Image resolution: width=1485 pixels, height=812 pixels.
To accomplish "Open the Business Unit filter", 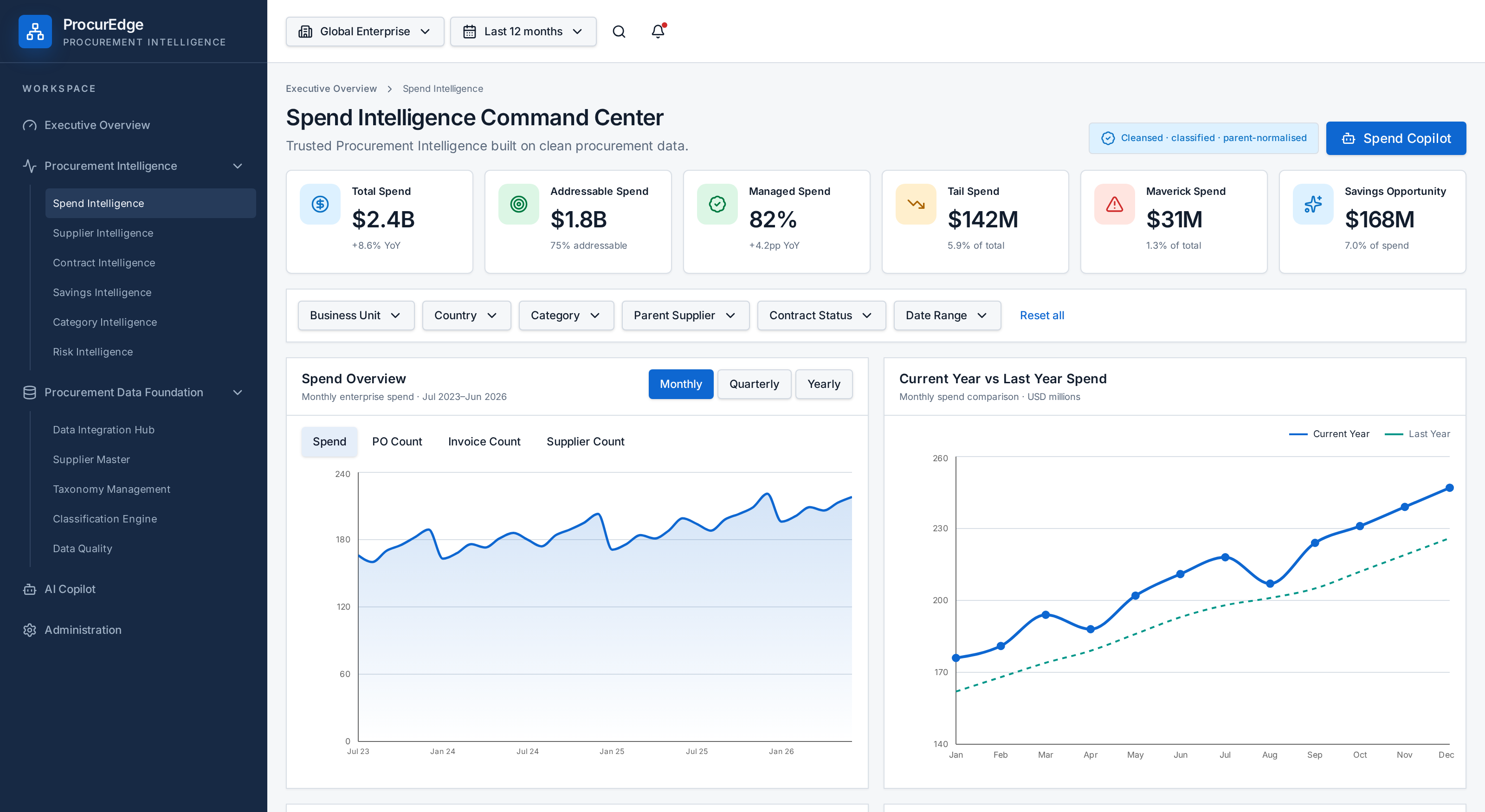I will [x=355, y=315].
